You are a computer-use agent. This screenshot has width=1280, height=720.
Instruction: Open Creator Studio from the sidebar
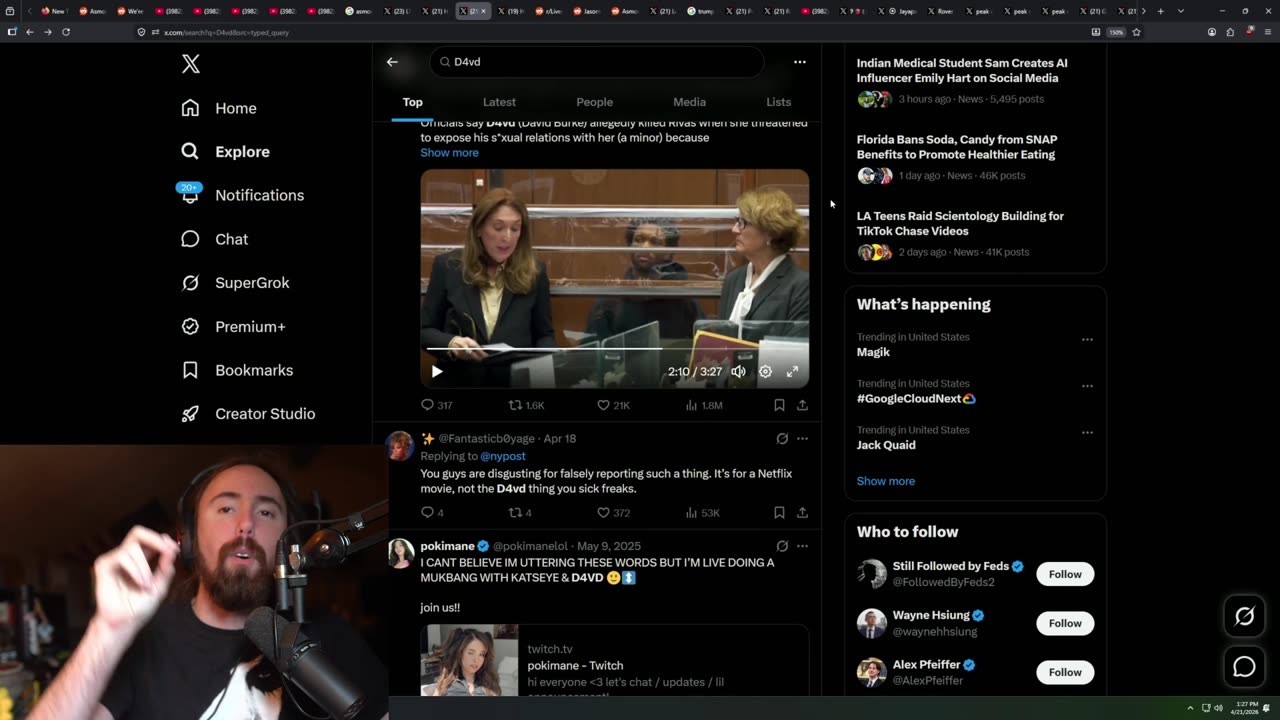248,414
